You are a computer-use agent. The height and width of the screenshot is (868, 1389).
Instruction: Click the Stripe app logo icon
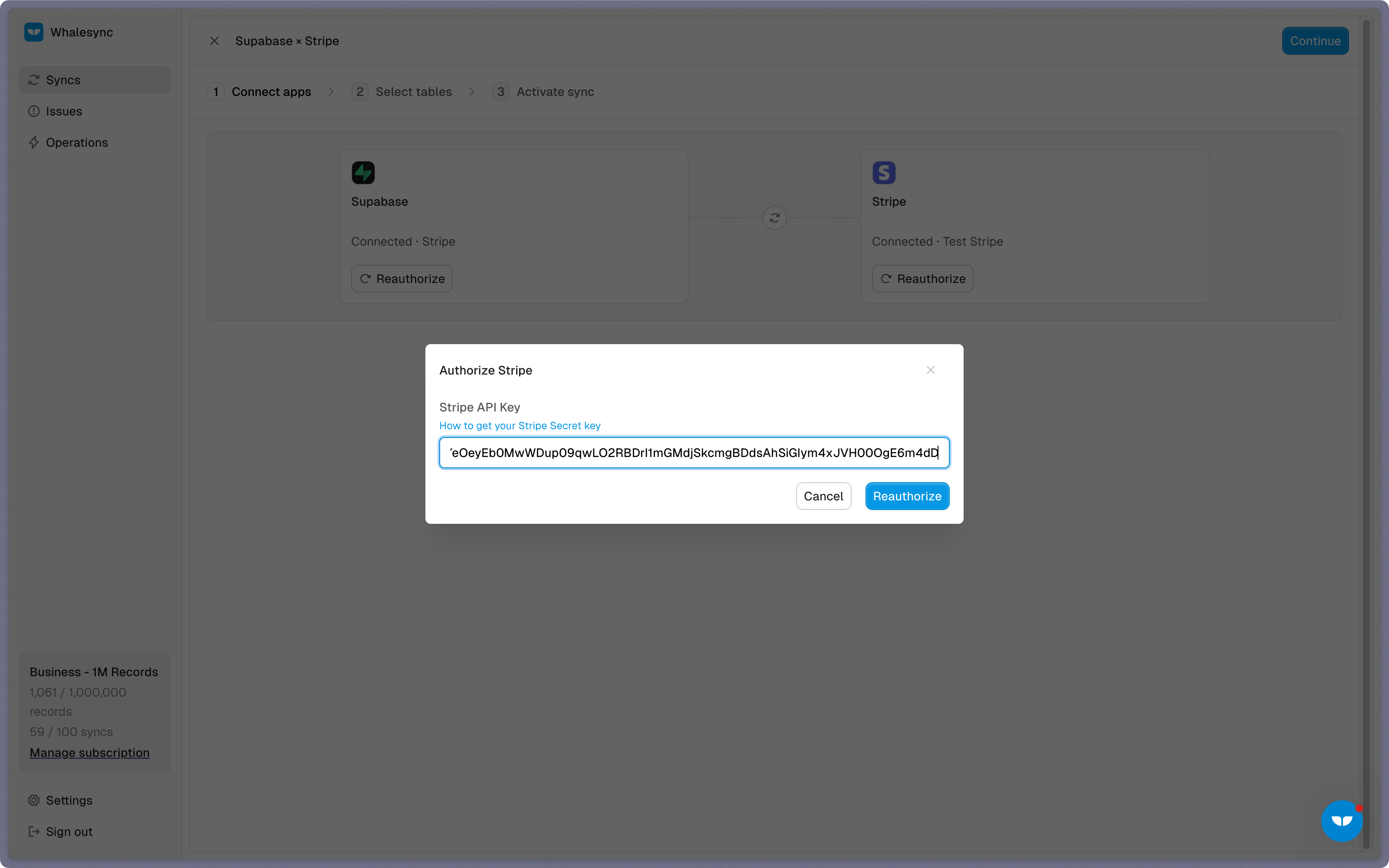click(884, 173)
